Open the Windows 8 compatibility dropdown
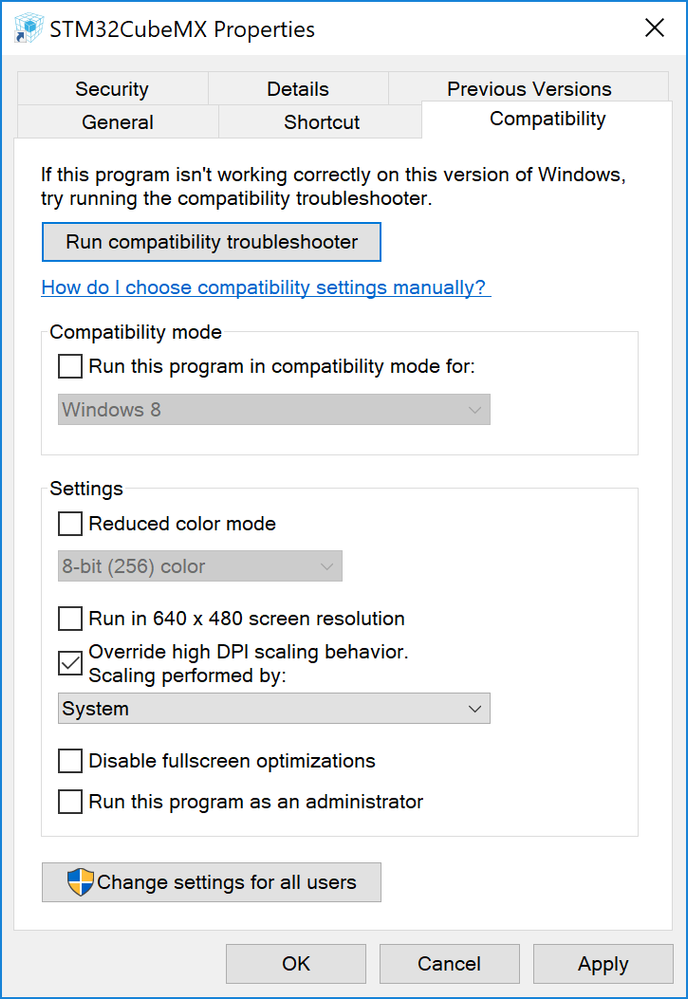The height and width of the screenshot is (999, 688). (x=274, y=409)
